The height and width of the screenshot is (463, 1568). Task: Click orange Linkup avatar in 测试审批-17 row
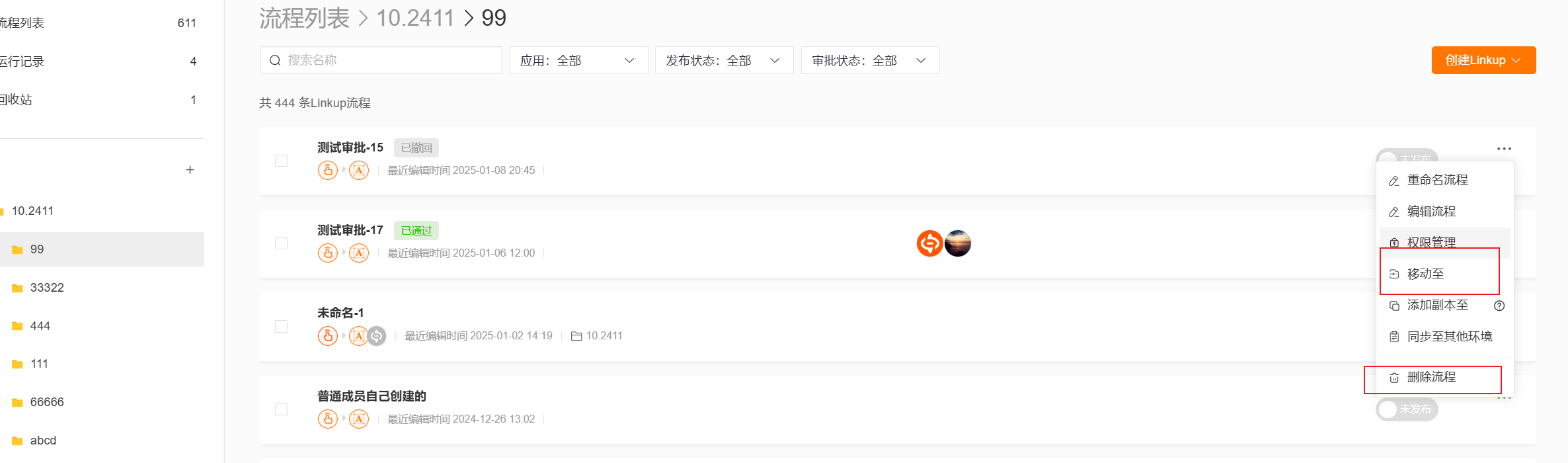[929, 243]
